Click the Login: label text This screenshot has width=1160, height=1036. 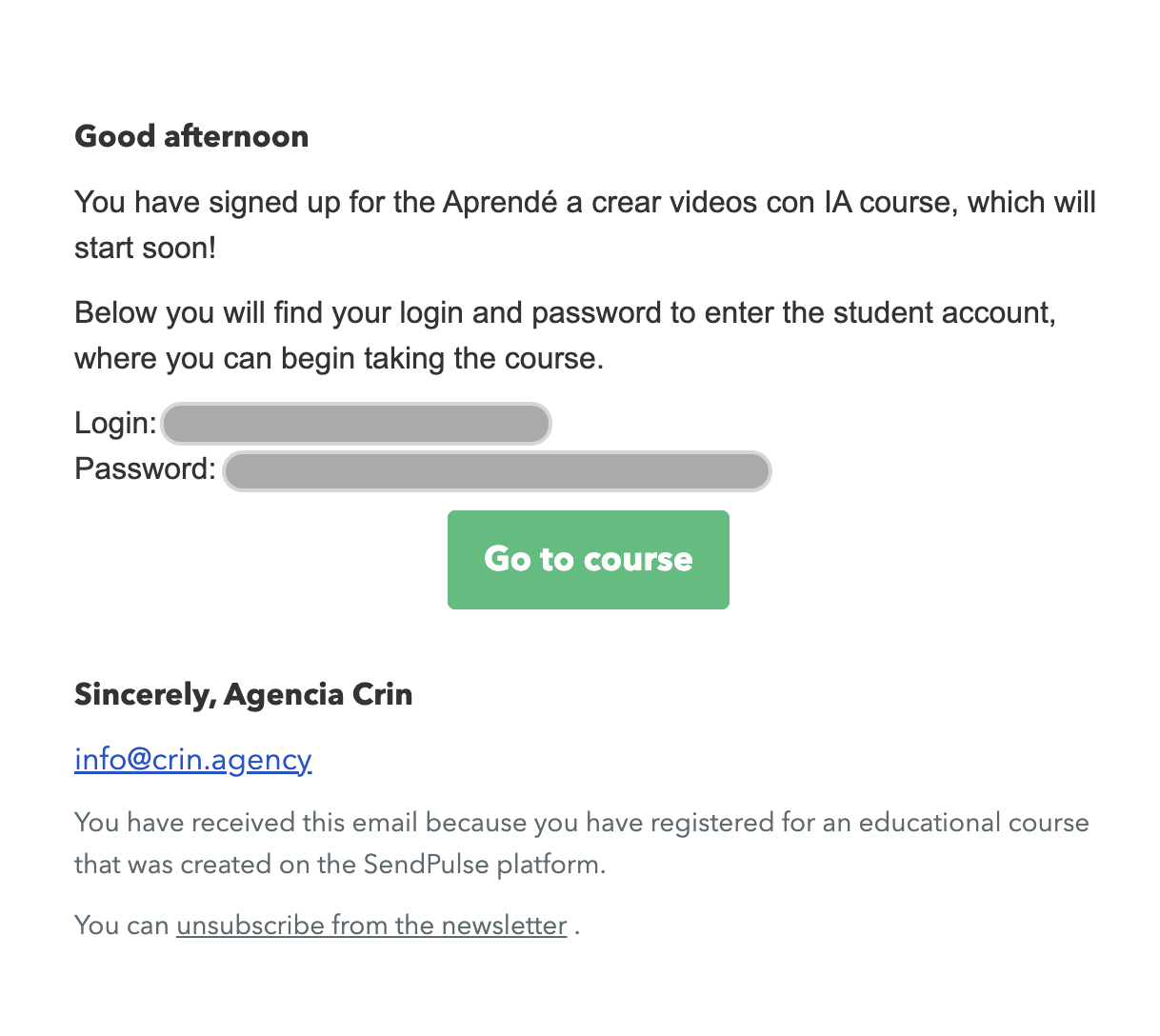coord(115,423)
